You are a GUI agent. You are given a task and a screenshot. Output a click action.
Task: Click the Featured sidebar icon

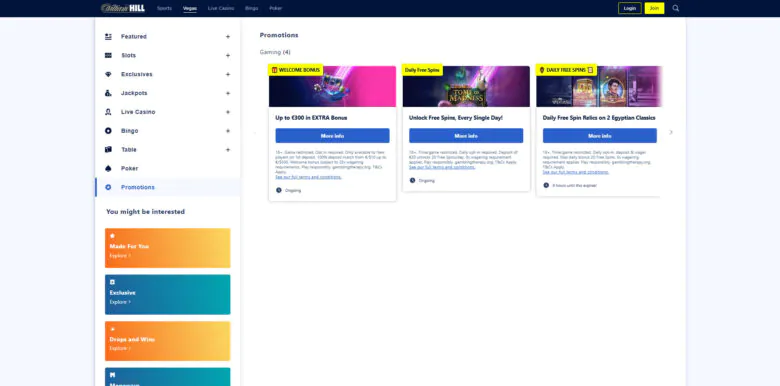108,37
